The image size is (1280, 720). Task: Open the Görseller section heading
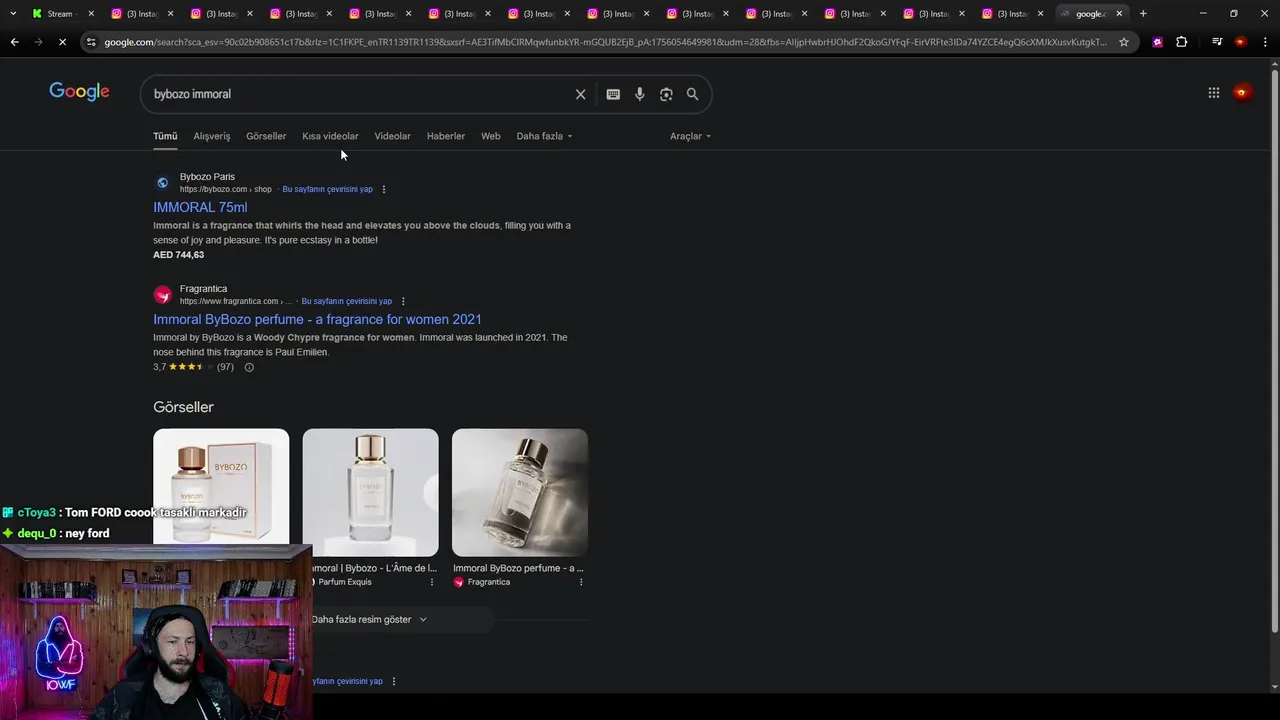click(183, 407)
